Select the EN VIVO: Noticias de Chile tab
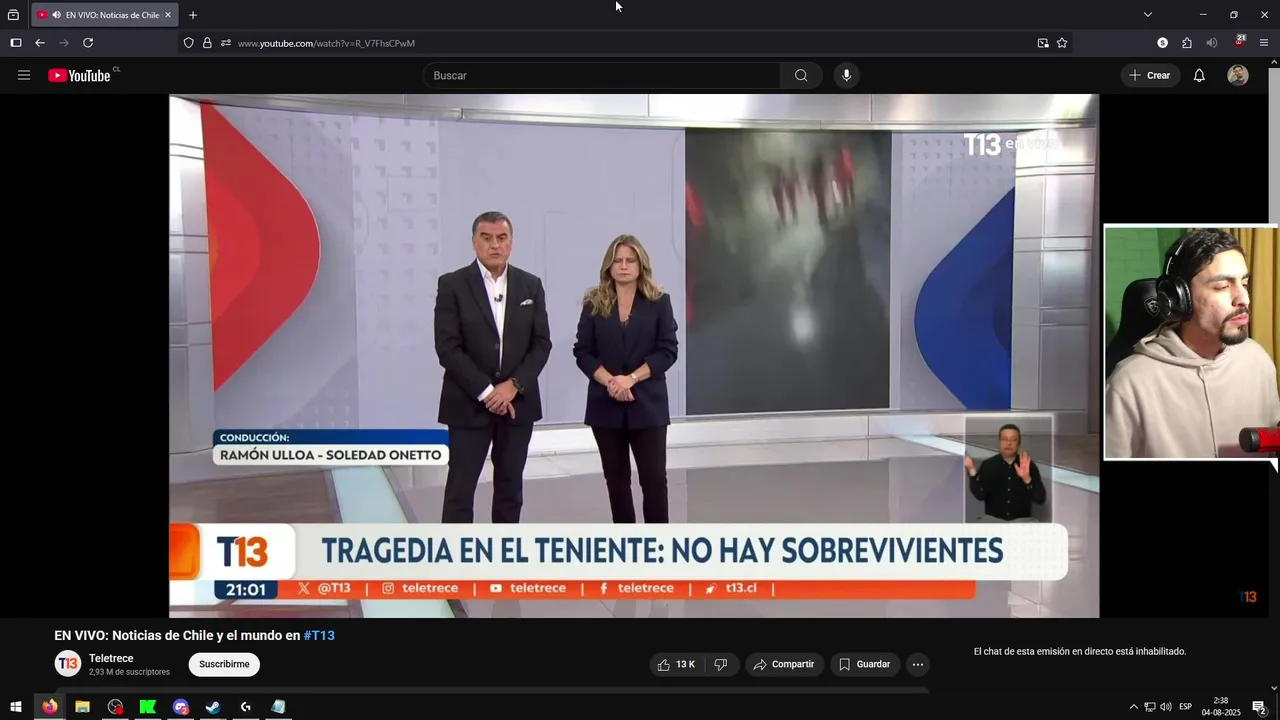 [x=104, y=15]
